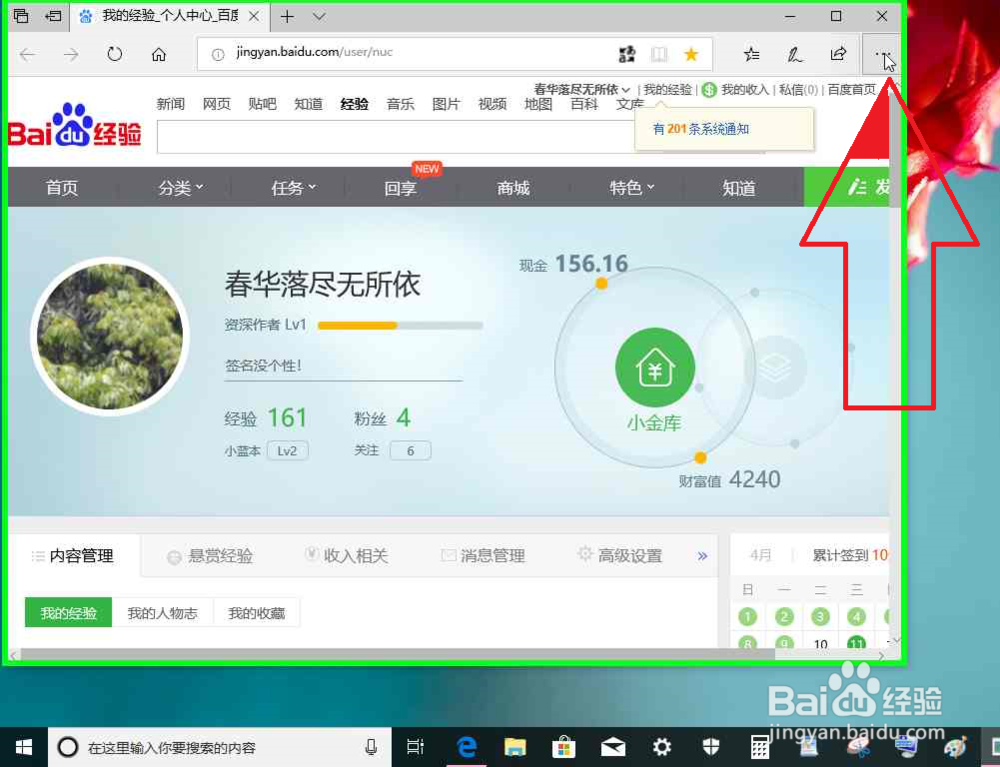The image size is (1000, 767).
Task: Refresh the current page
Action: pos(115,55)
